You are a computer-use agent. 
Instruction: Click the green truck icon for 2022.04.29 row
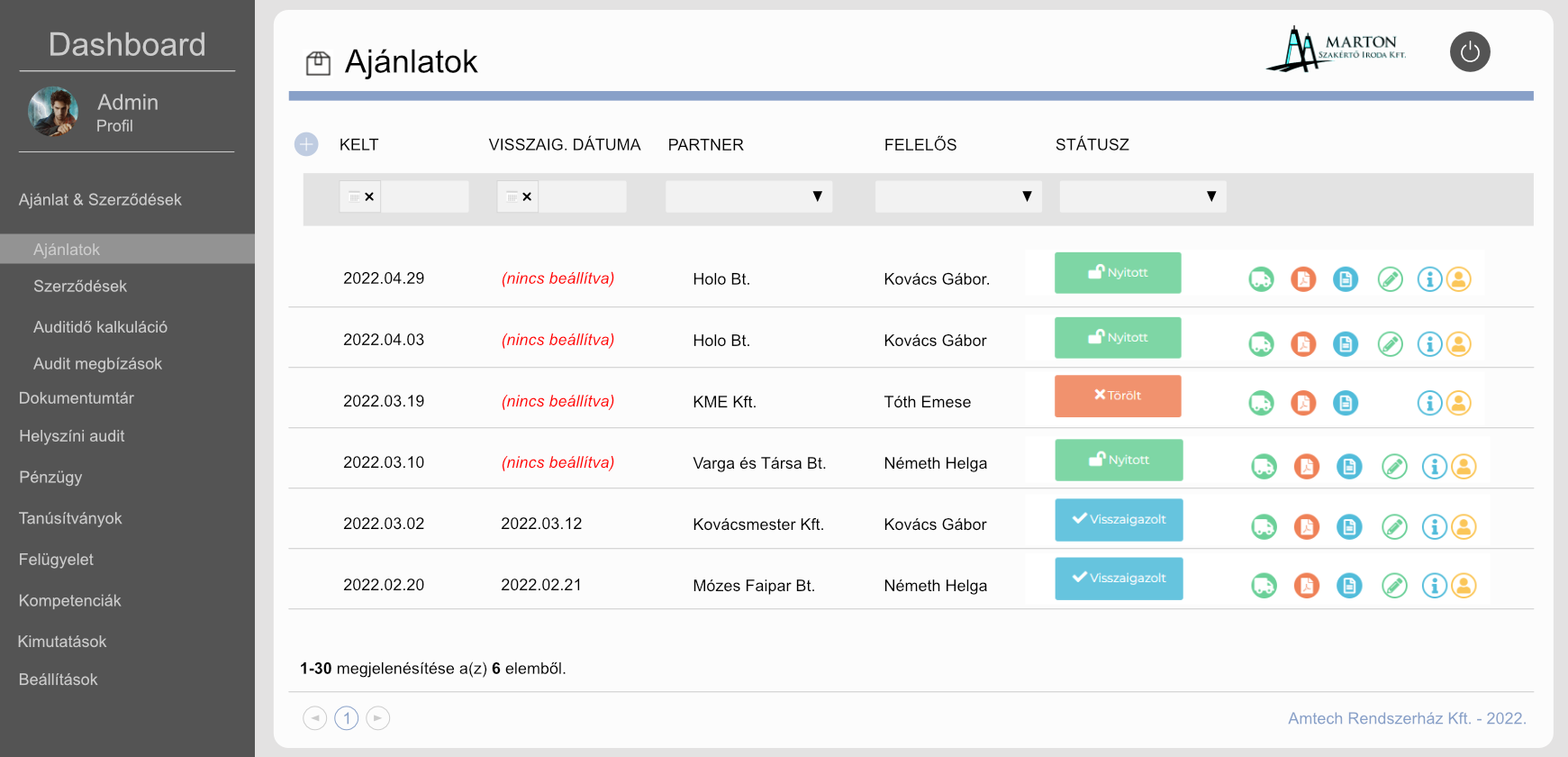[x=1261, y=279]
